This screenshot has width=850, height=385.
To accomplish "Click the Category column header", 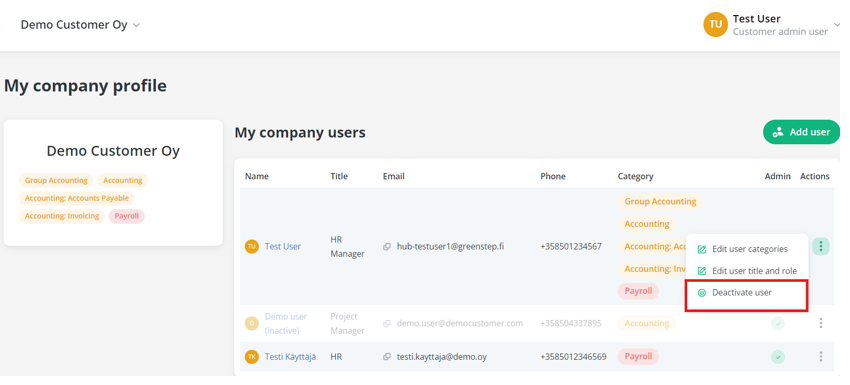I will point(635,176).
